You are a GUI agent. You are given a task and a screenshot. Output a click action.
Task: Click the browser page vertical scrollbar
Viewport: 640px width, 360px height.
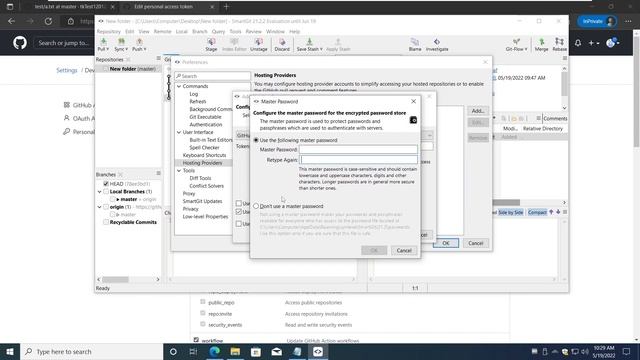point(636,91)
